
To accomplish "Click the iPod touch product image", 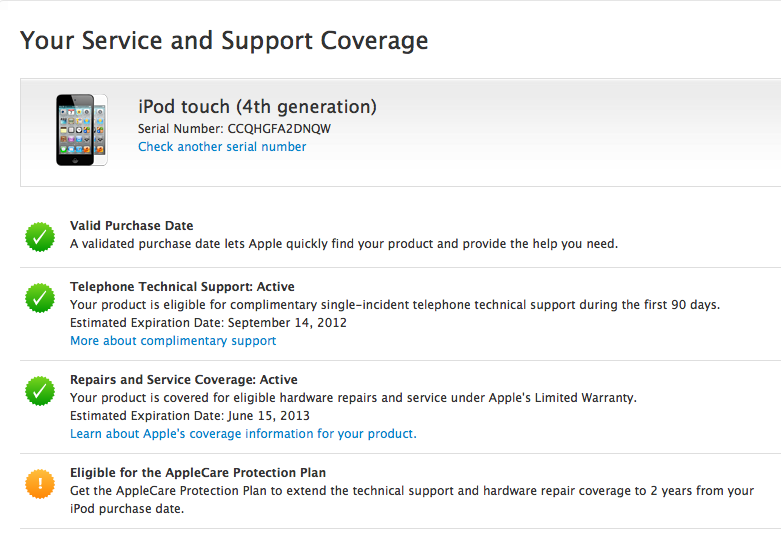I will tap(81, 130).
